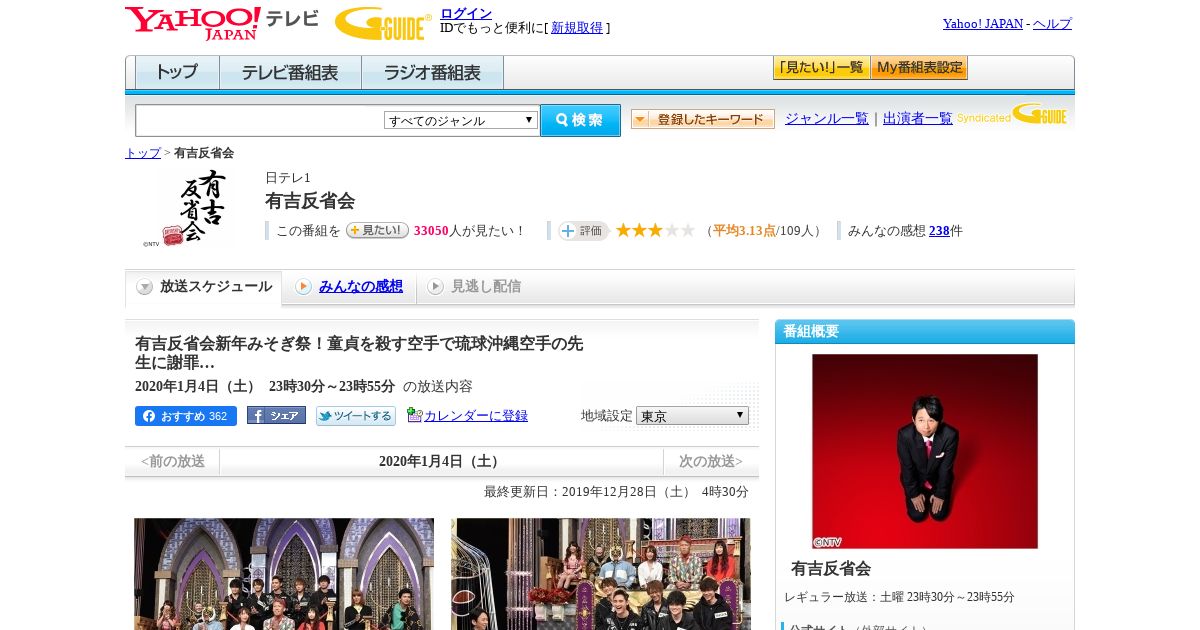Screen dimensions: 1200x630
Task: Open the テレビ番組表 tab
Action: coord(290,73)
